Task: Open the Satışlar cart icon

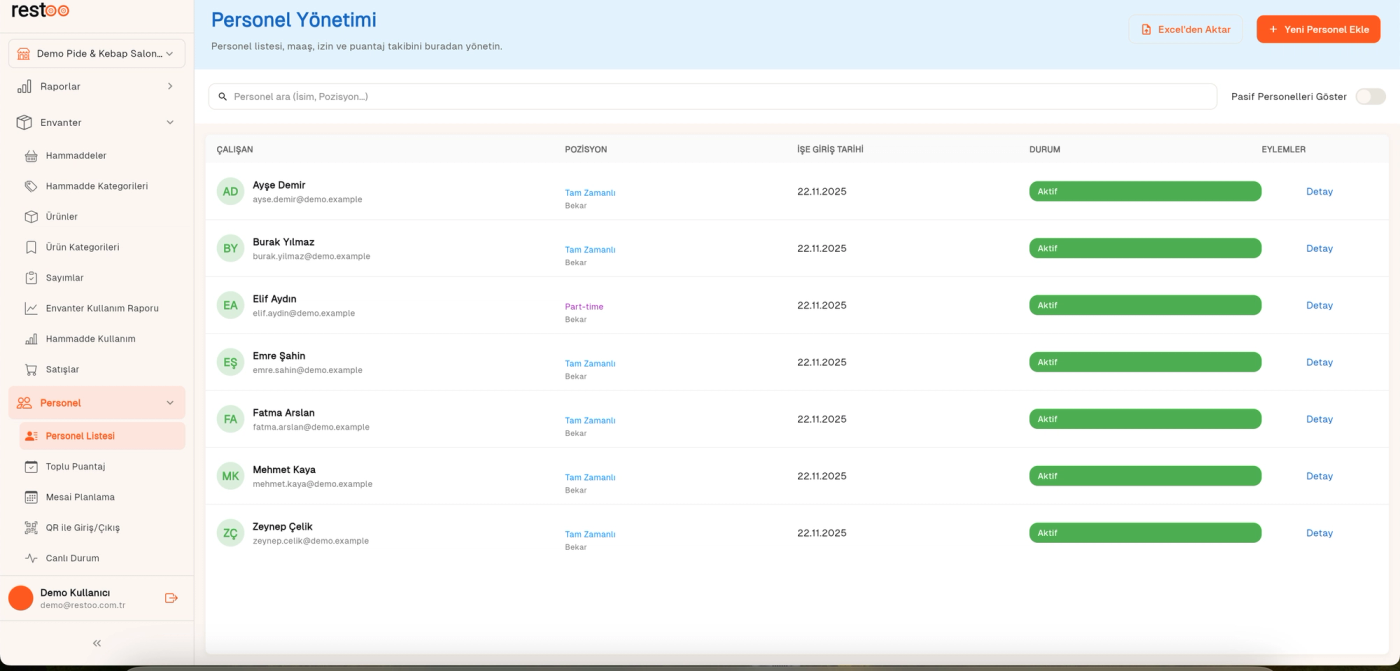Action: coord(31,369)
